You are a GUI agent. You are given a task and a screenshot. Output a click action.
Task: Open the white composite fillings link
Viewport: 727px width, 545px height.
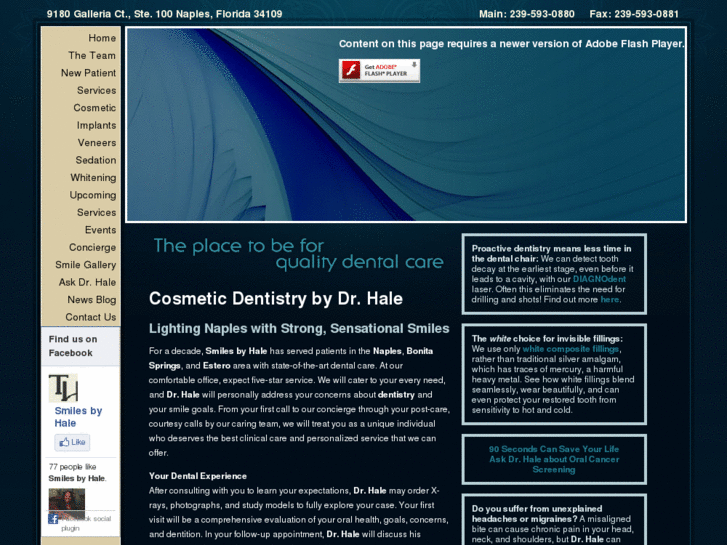pyautogui.click(x=571, y=349)
